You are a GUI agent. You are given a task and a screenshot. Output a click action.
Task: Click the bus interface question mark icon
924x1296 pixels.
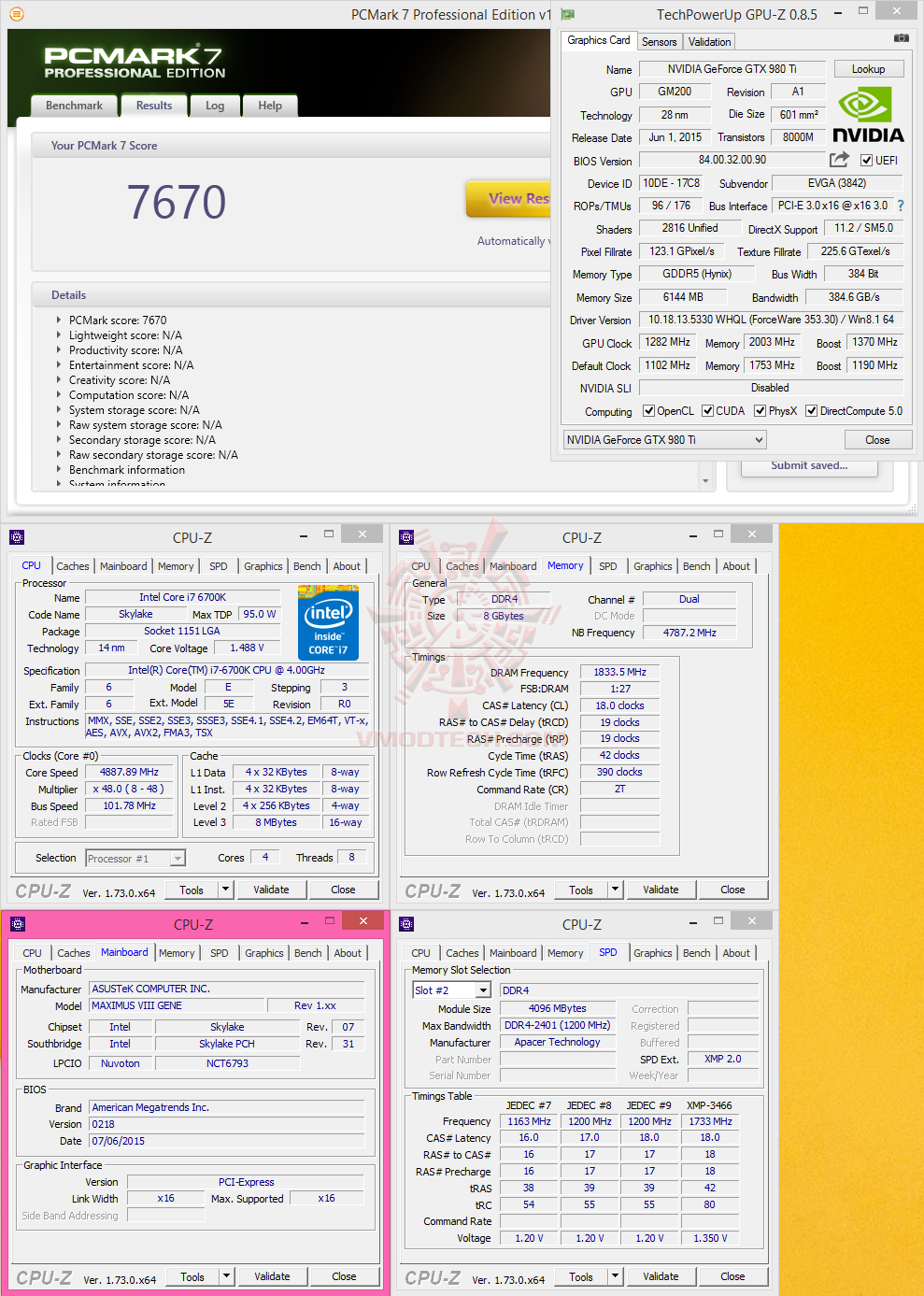click(901, 206)
